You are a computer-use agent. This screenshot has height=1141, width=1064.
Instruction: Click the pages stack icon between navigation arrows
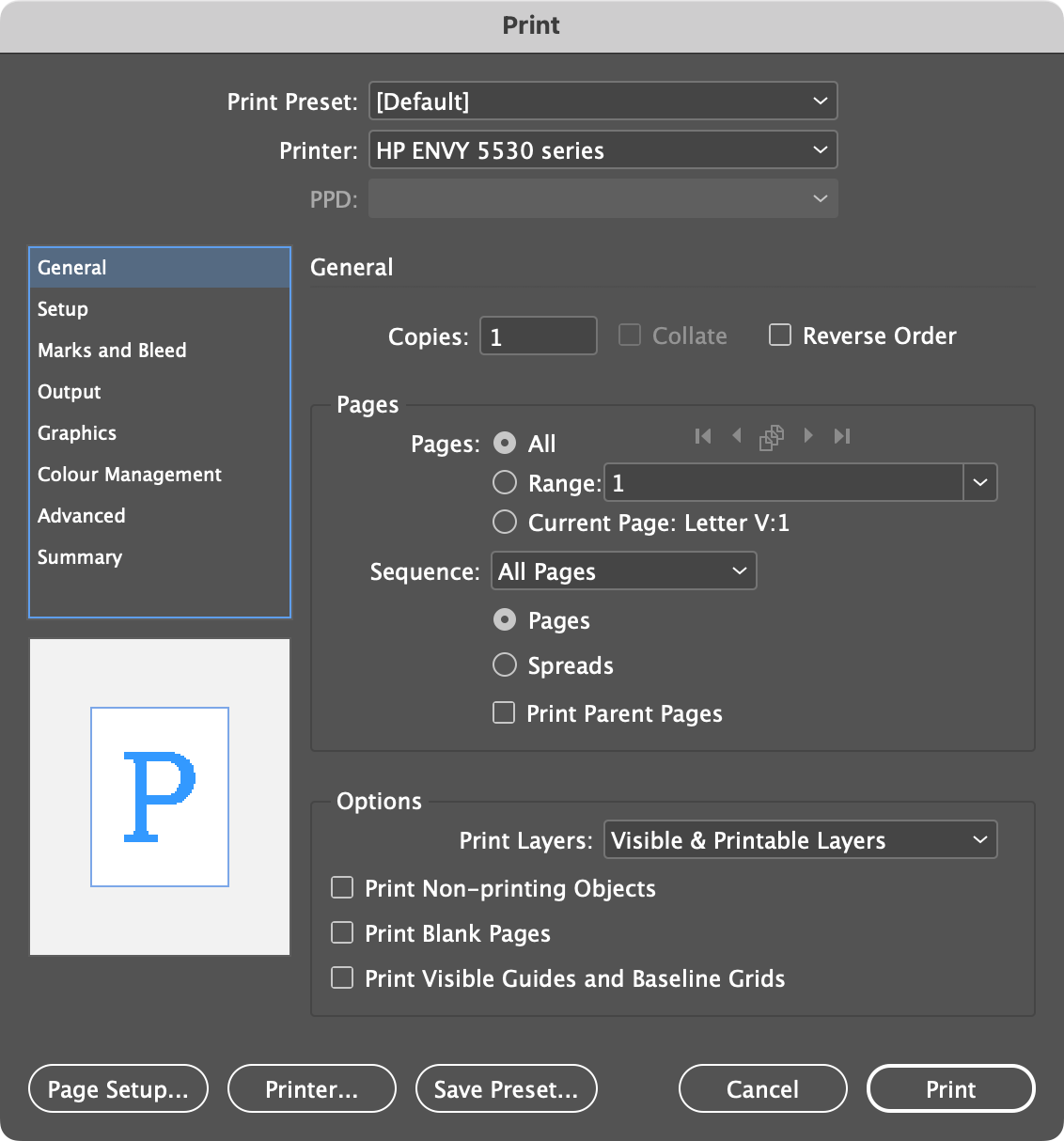click(772, 436)
